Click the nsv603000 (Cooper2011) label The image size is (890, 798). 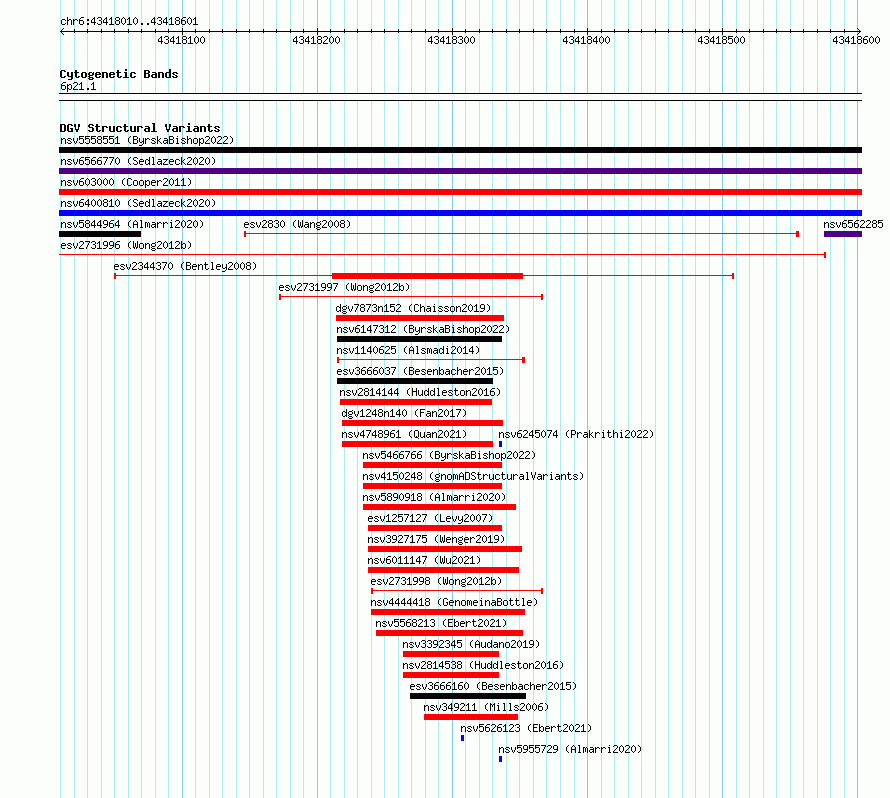[126, 182]
